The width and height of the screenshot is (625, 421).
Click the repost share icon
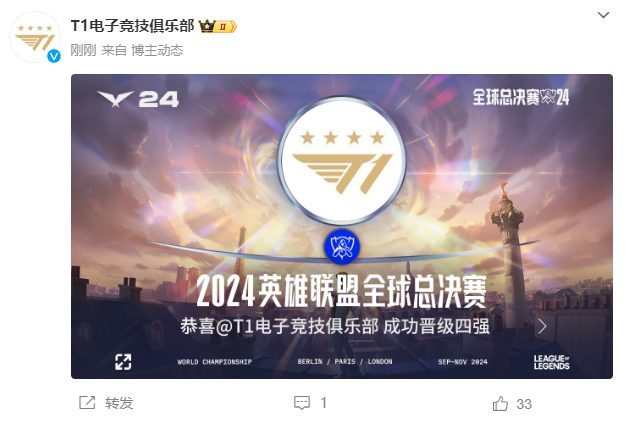point(87,403)
